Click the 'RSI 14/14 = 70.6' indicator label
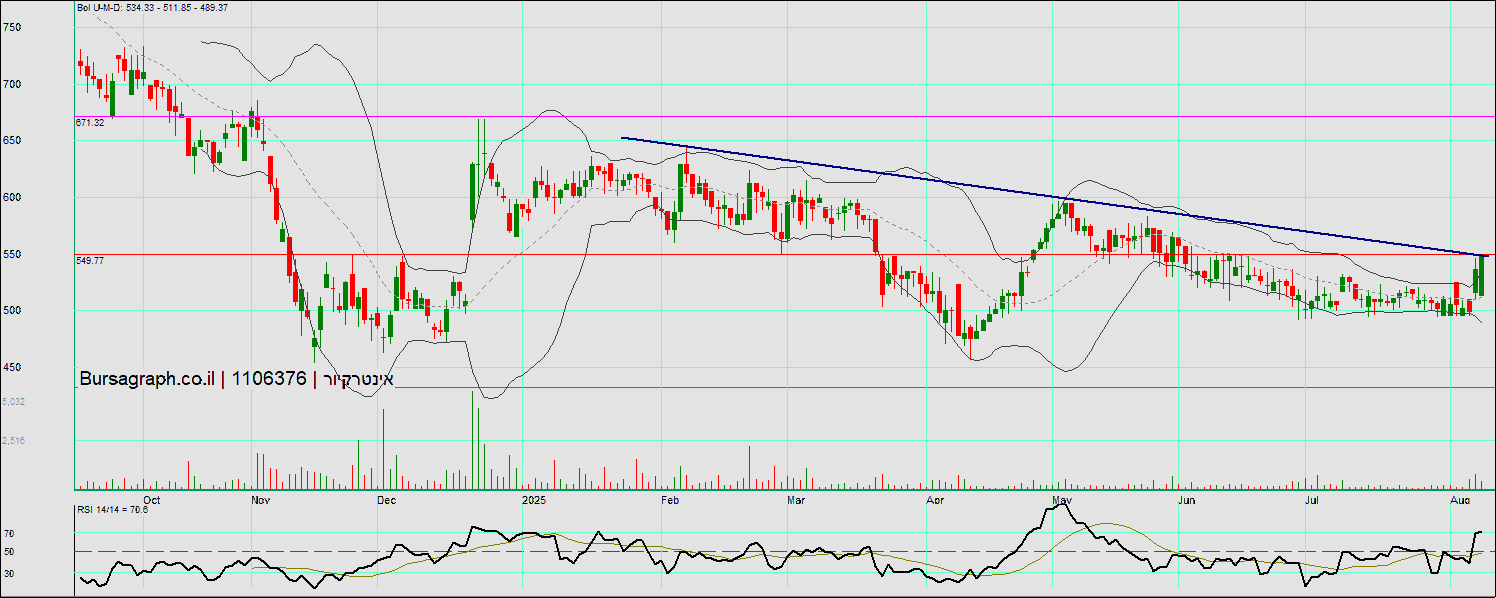Viewport: 1496px width, 598px height. point(113,510)
